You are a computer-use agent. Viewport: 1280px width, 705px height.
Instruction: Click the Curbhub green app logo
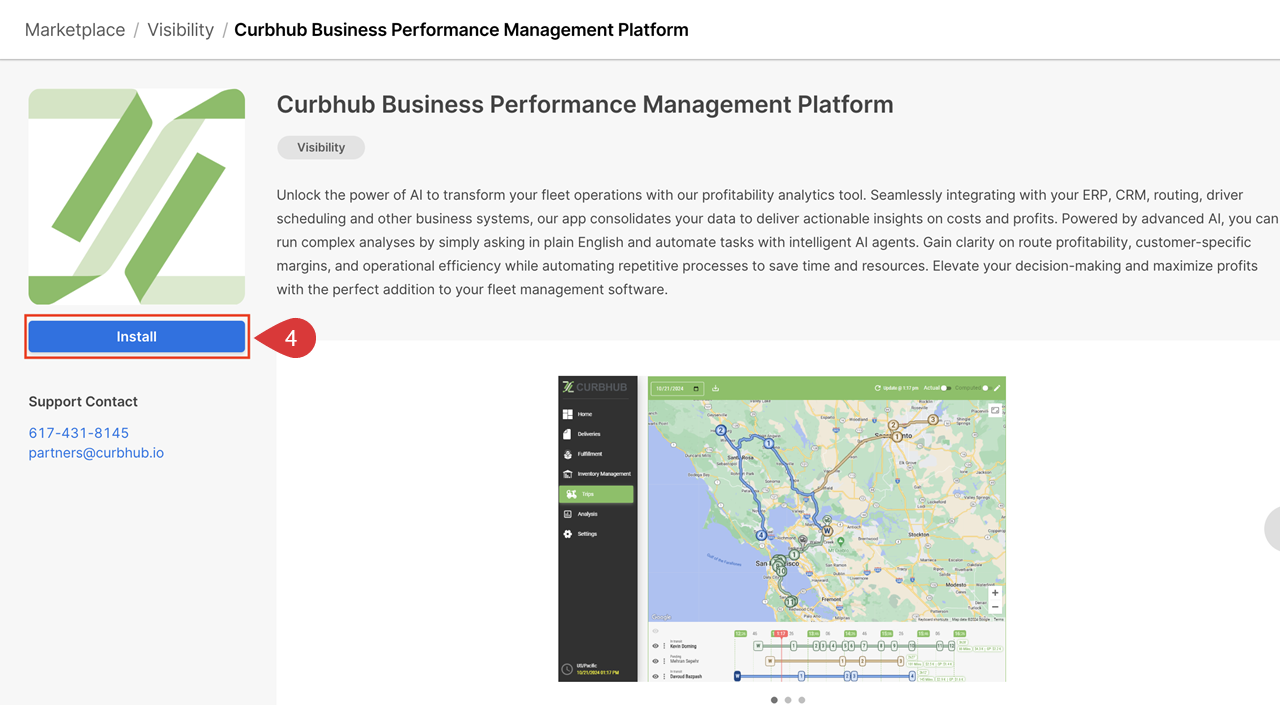point(137,196)
